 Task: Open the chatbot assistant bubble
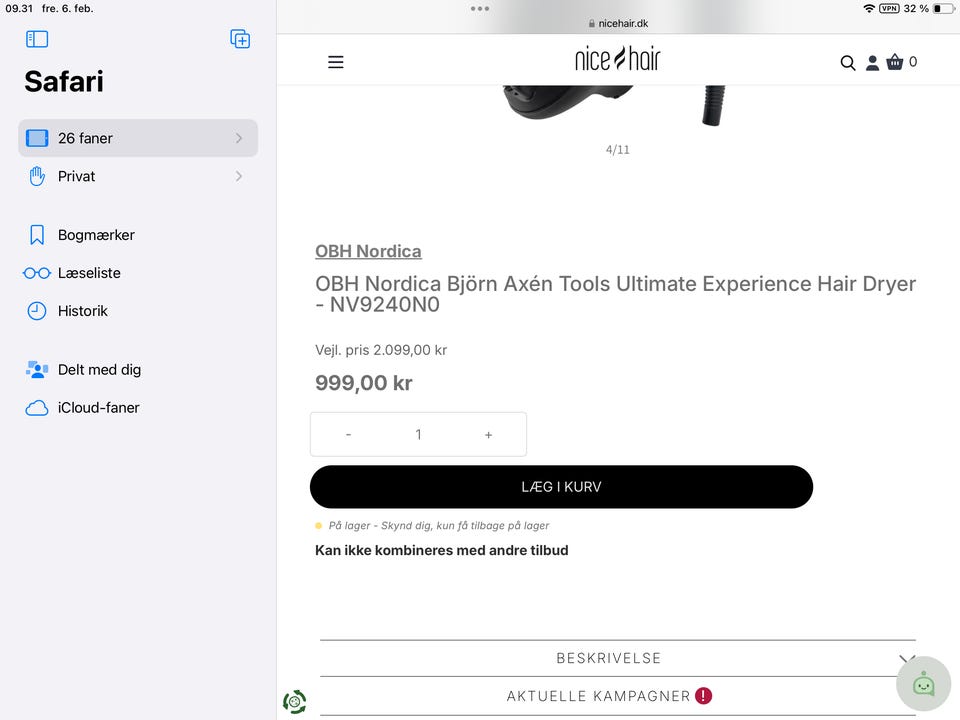[923, 684]
